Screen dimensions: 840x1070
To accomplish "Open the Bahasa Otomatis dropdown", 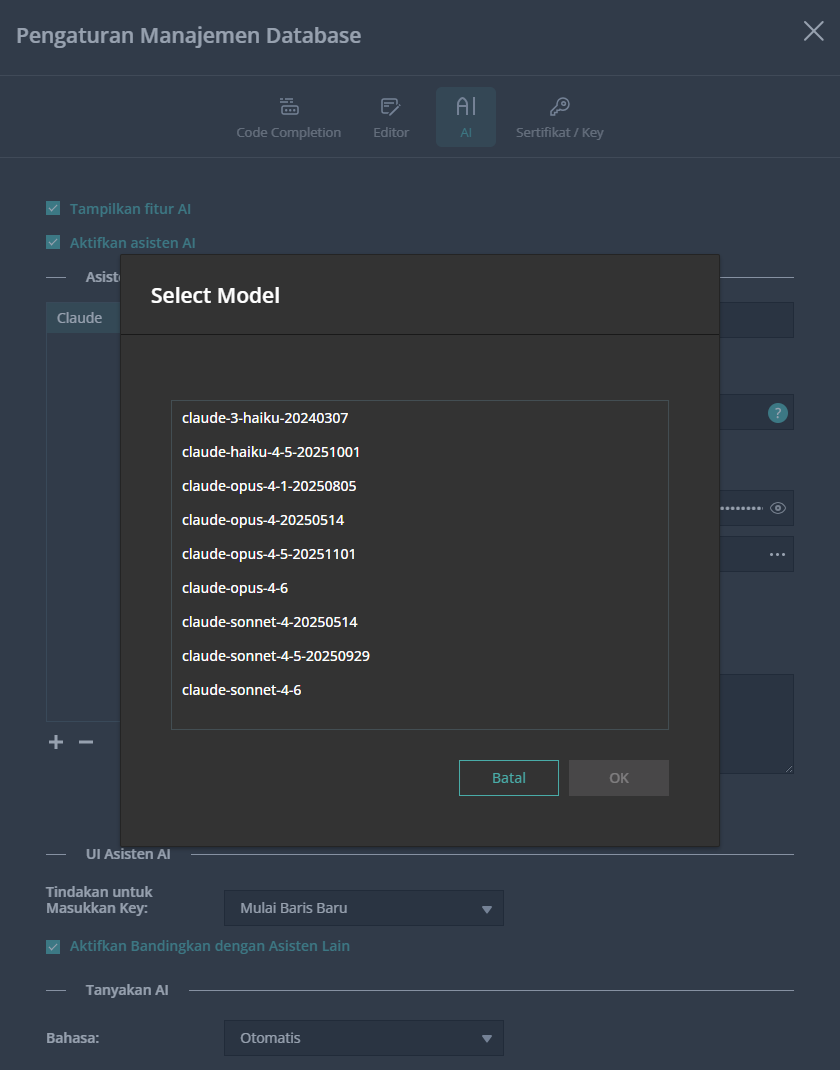I will [x=363, y=1038].
